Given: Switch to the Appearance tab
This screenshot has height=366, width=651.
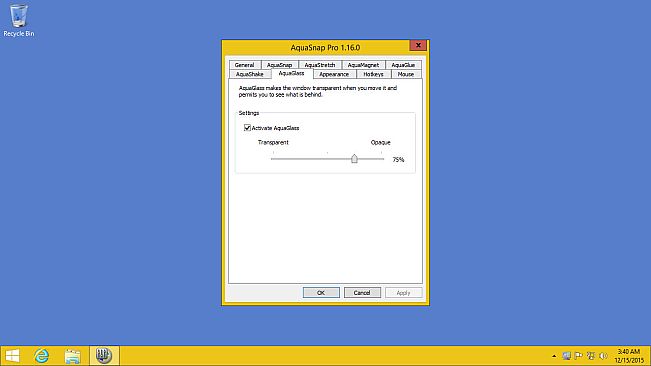Looking at the screenshot, I should 334,74.
